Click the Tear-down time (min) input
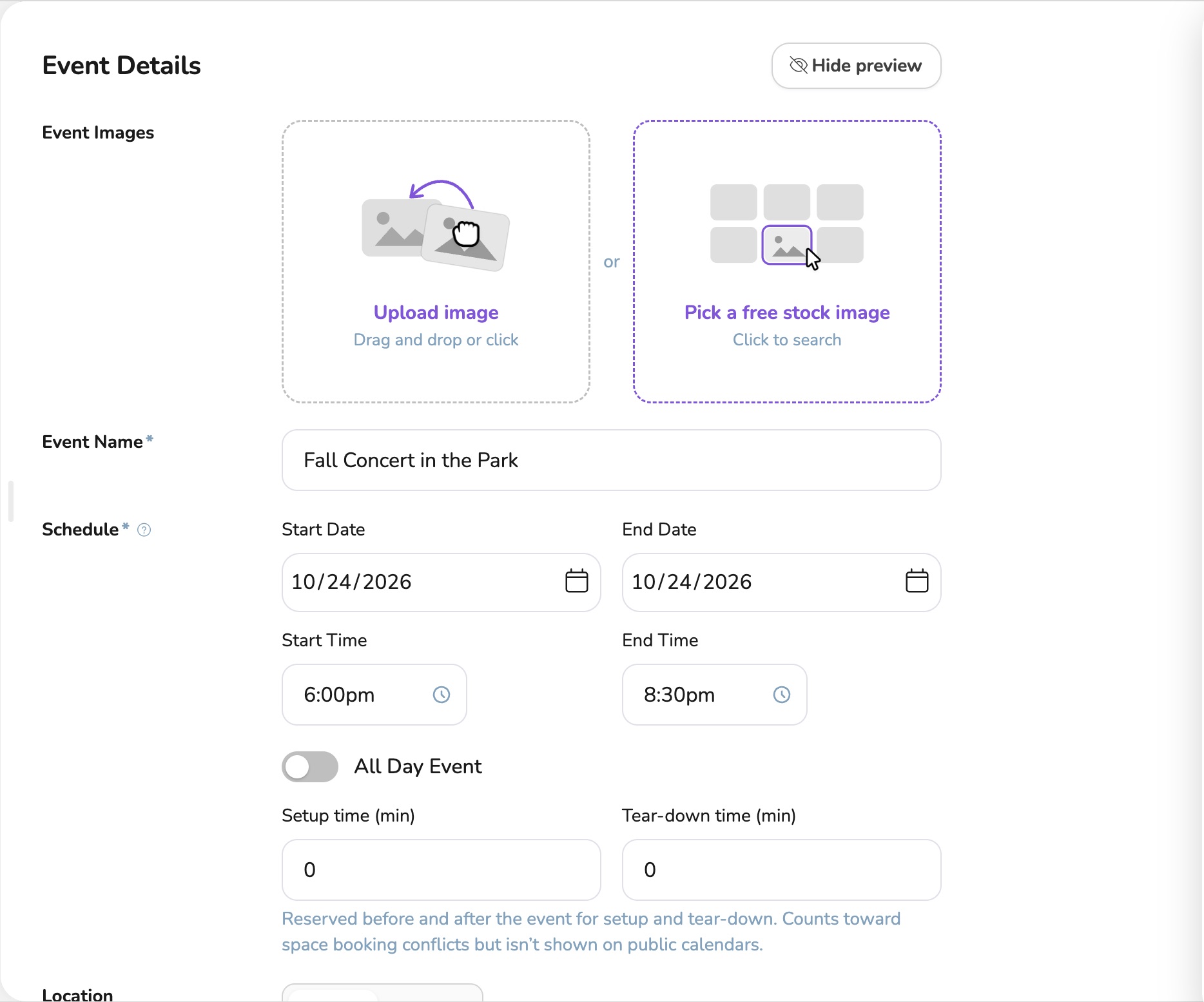This screenshot has height=1002, width=1204. tap(781, 870)
